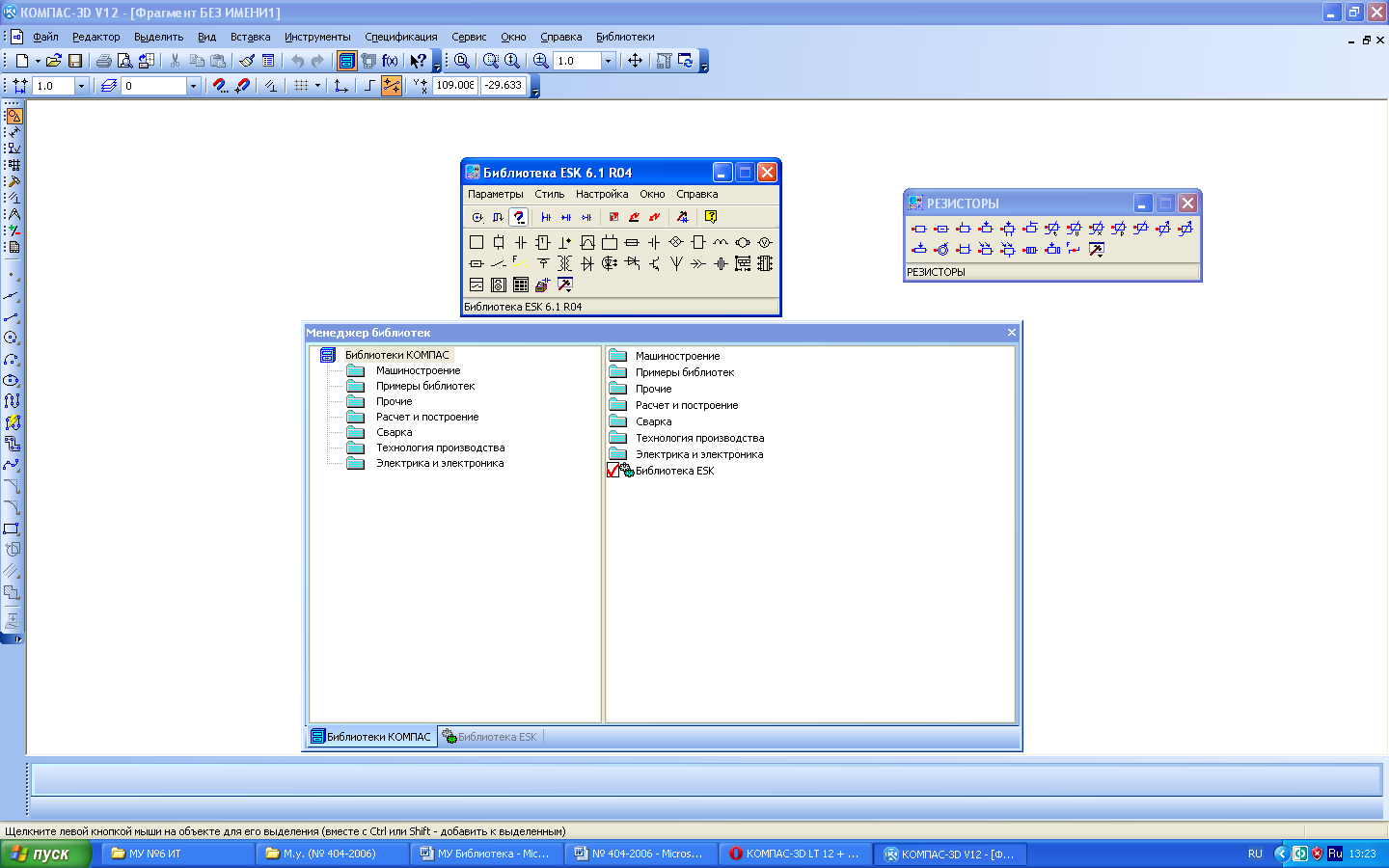Select the Rectangle tool in the left panel

[12, 529]
